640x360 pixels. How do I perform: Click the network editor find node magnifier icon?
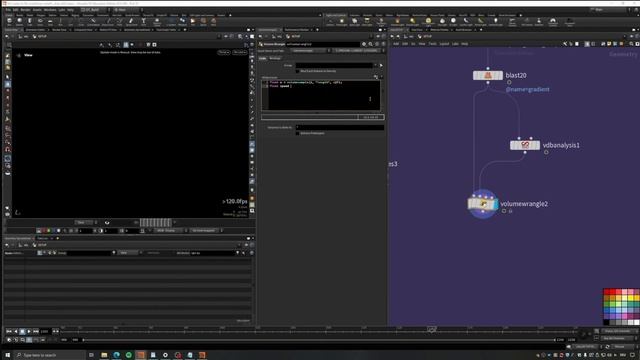631,44
